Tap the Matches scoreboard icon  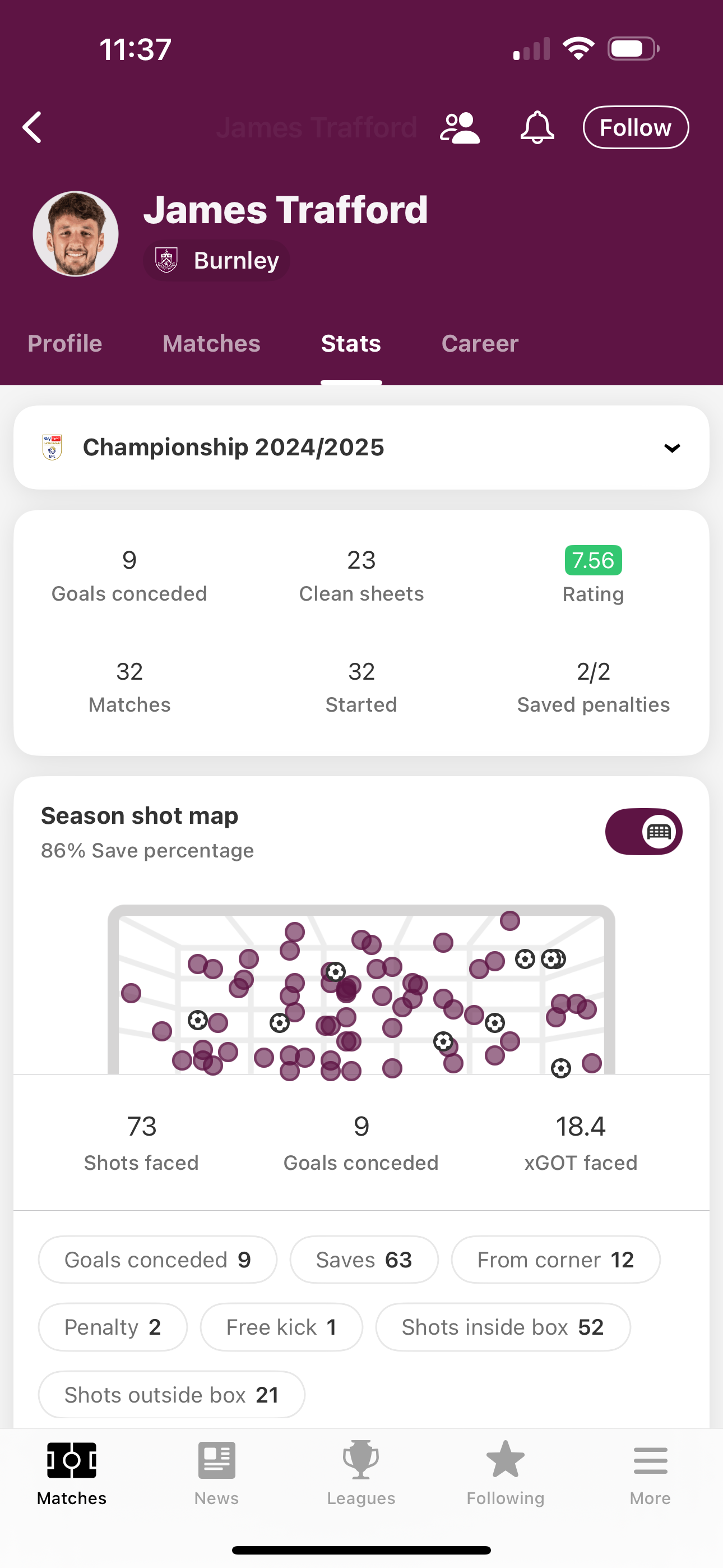[72, 1460]
